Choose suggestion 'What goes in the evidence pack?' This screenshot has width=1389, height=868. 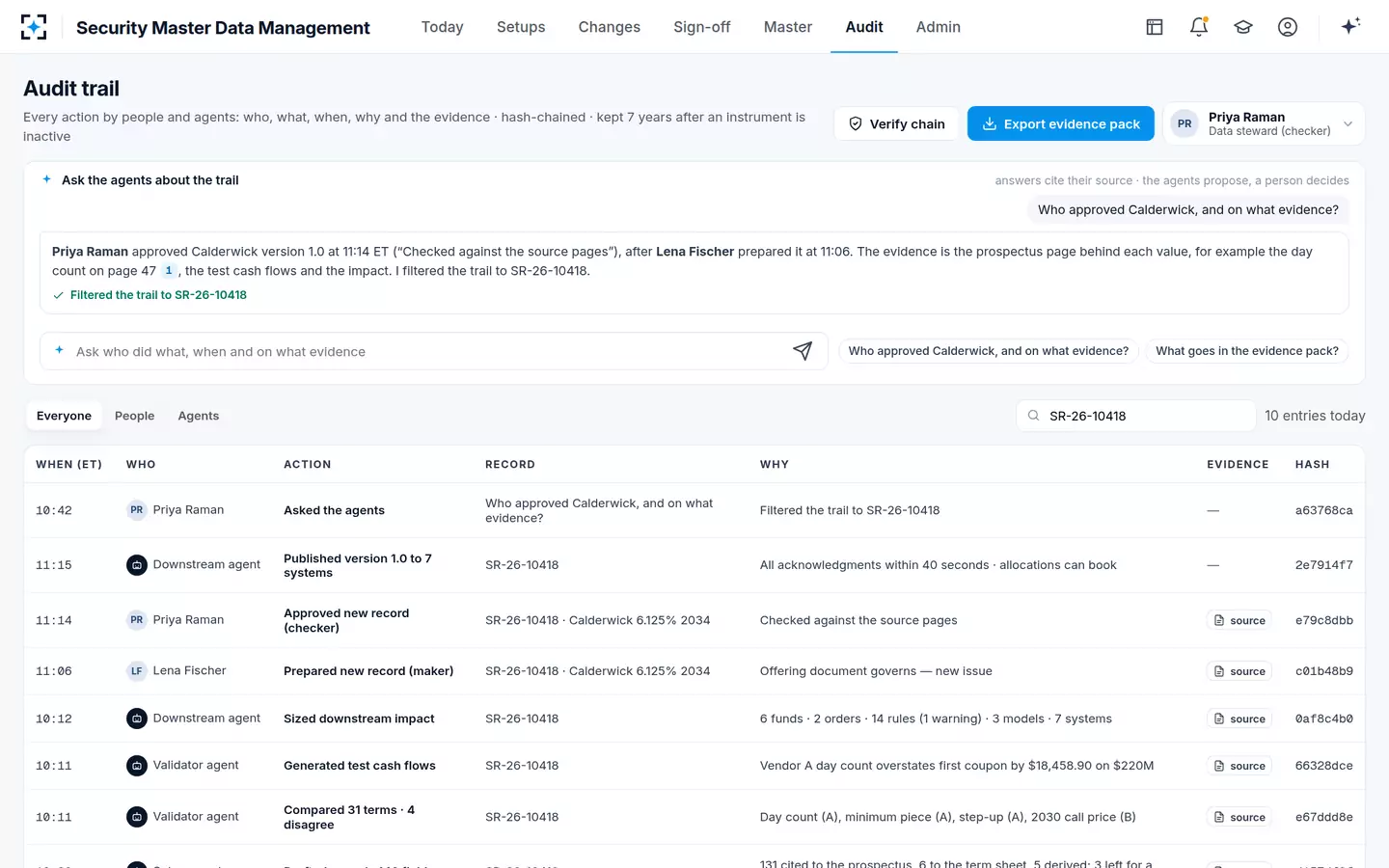click(x=1247, y=351)
